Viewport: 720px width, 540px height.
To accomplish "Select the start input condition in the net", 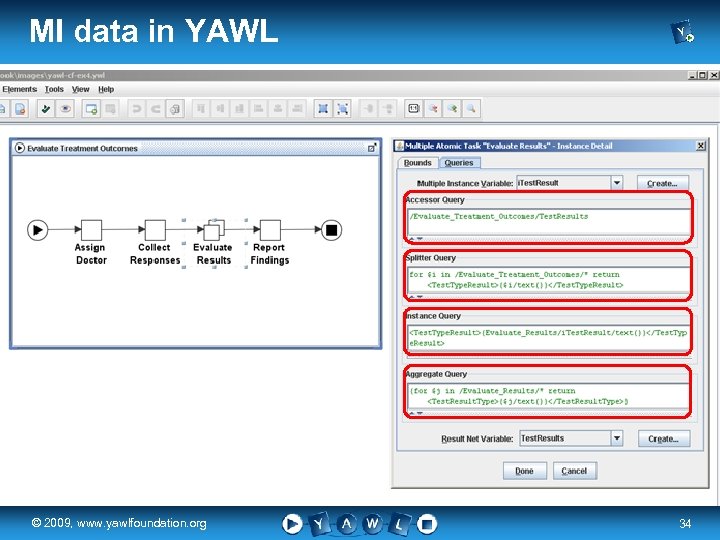I will tap(38, 230).
